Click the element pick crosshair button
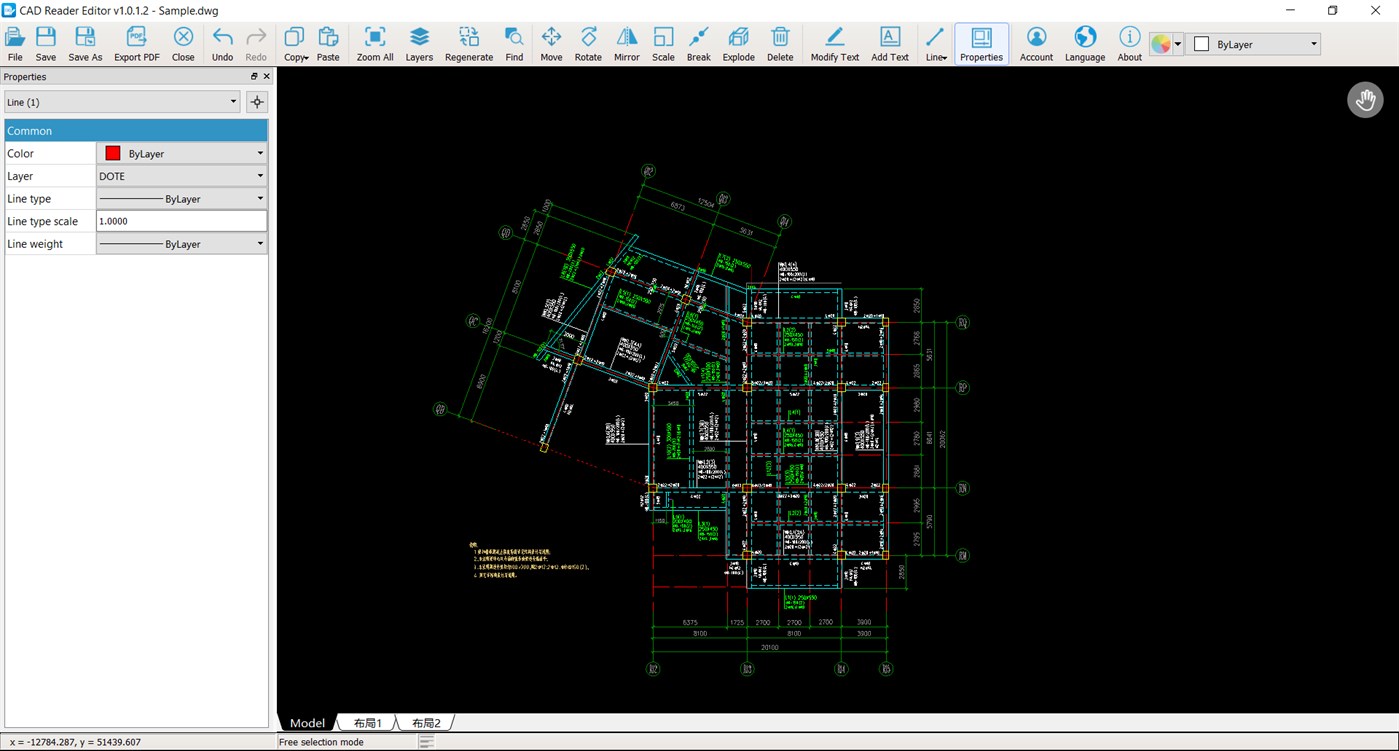Screen dimensions: 1399x751 pos(256,101)
